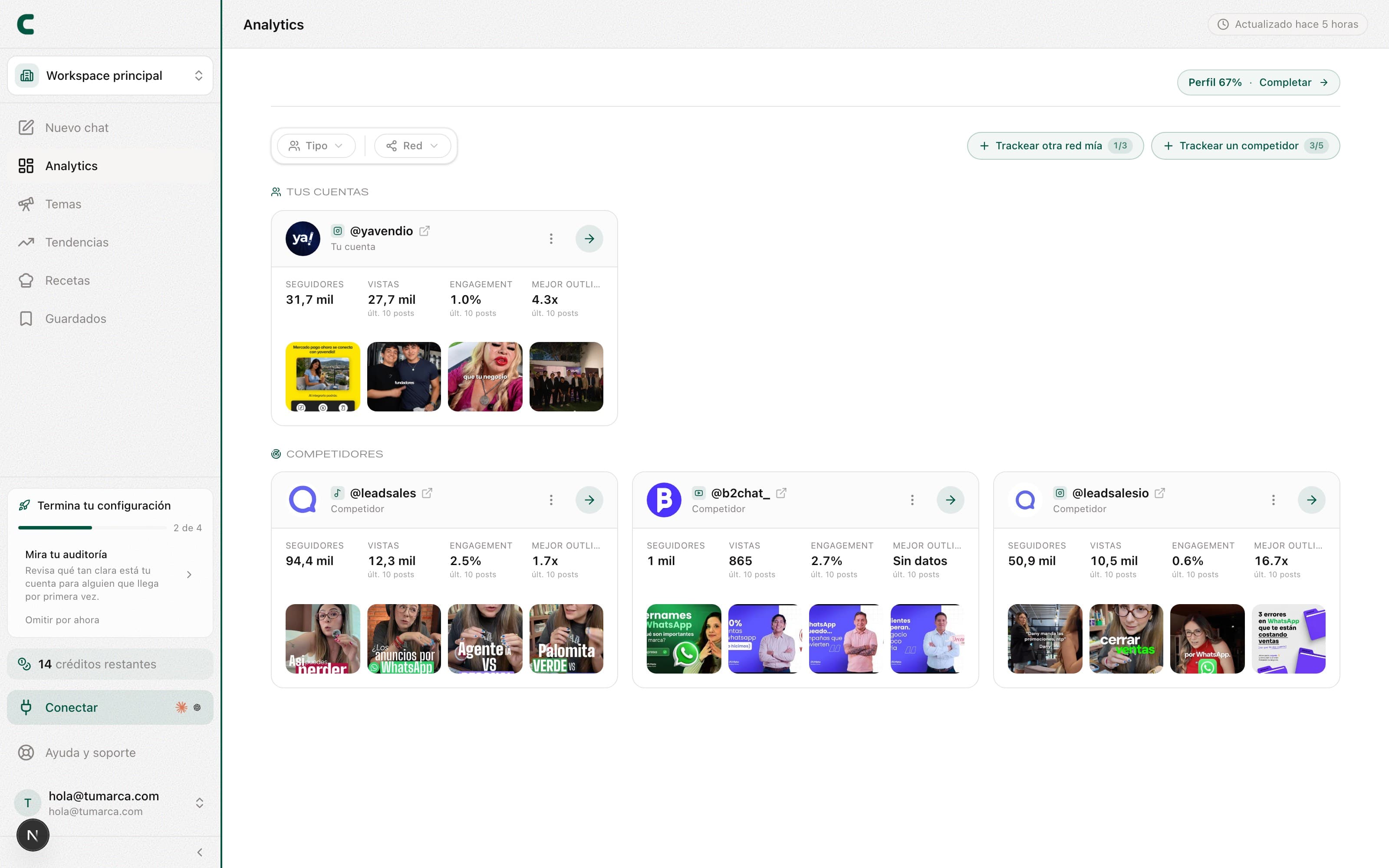Click arrow button on @leadsales card

pos(589,500)
